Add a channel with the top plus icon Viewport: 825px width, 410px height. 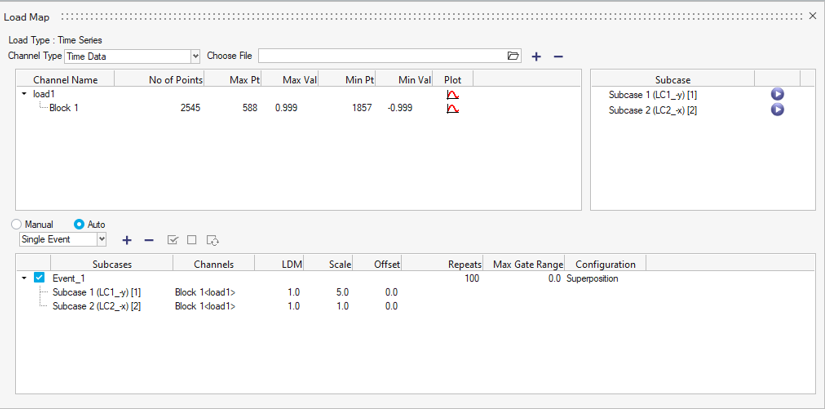(x=536, y=57)
